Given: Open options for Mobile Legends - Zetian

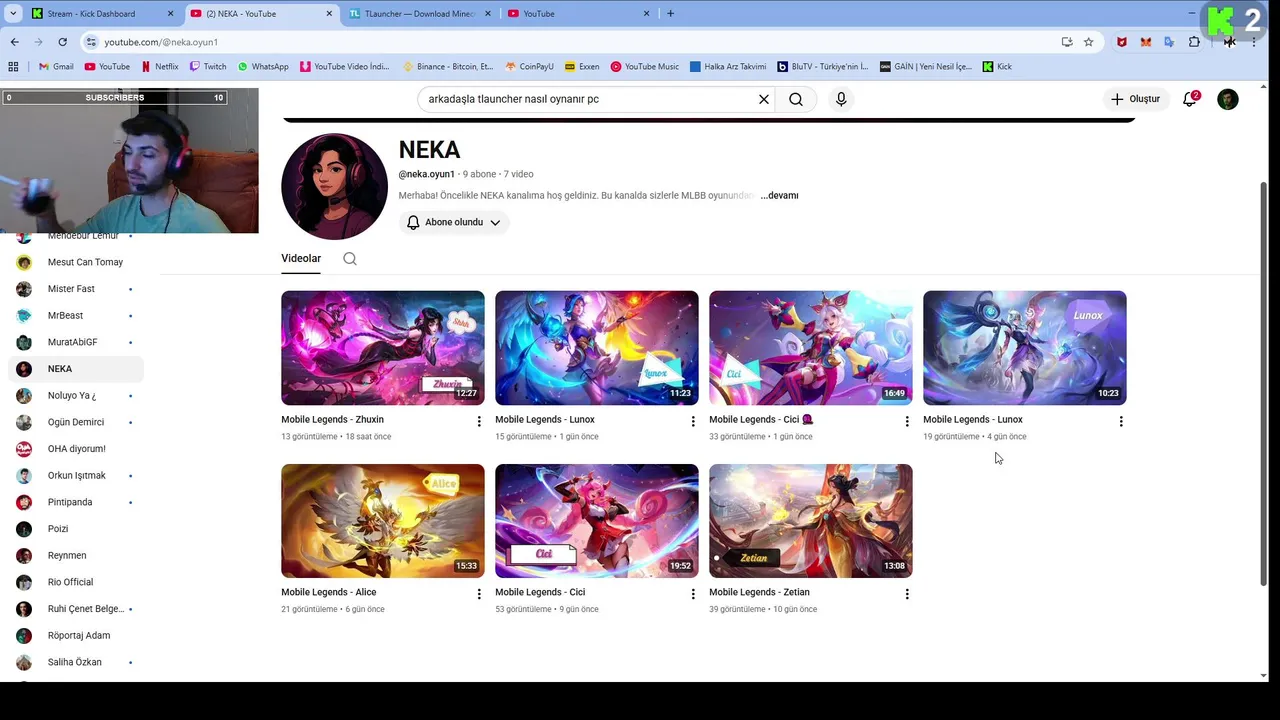Looking at the screenshot, I should (907, 594).
